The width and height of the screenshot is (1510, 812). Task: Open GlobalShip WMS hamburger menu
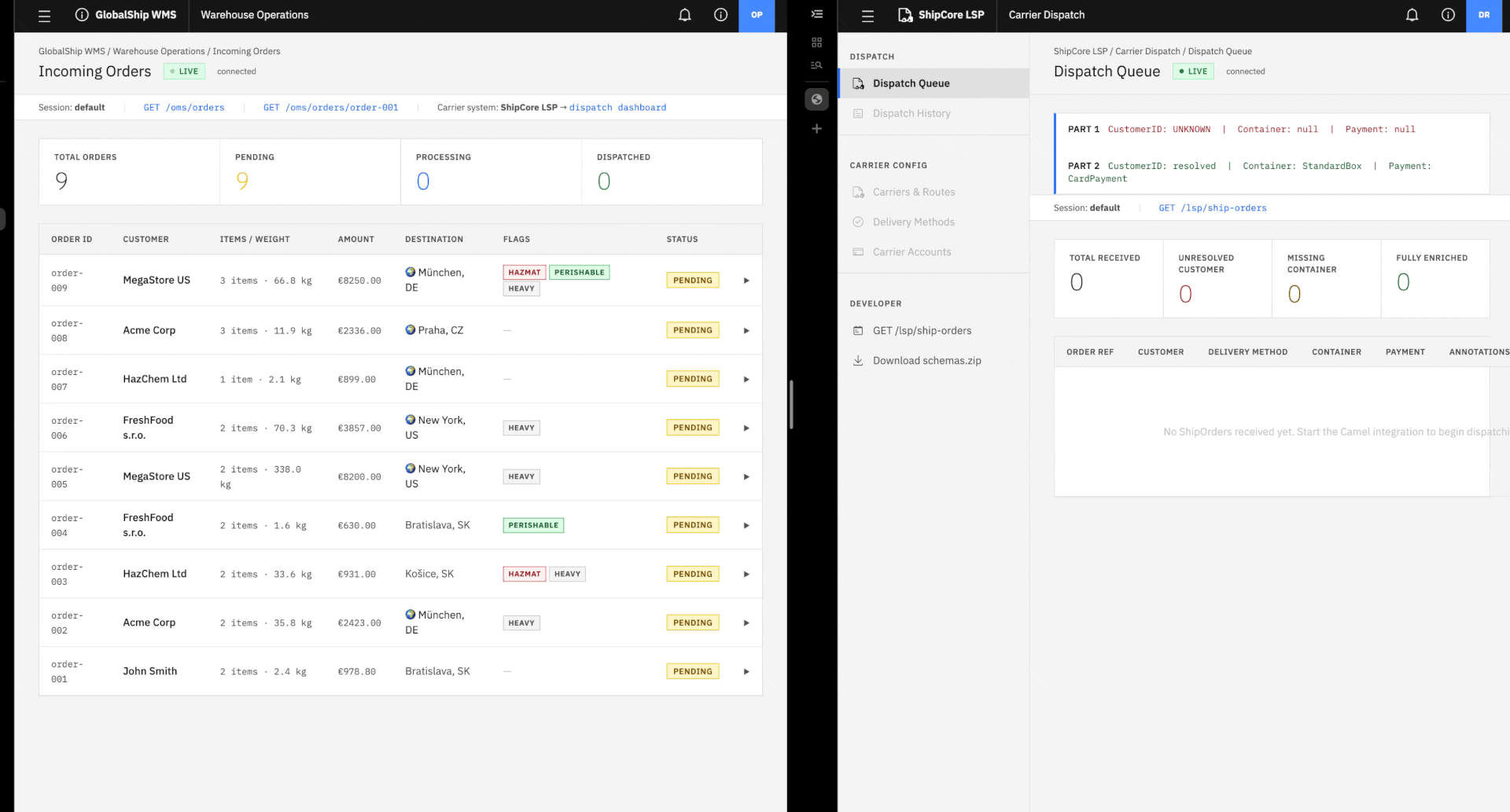(x=44, y=15)
